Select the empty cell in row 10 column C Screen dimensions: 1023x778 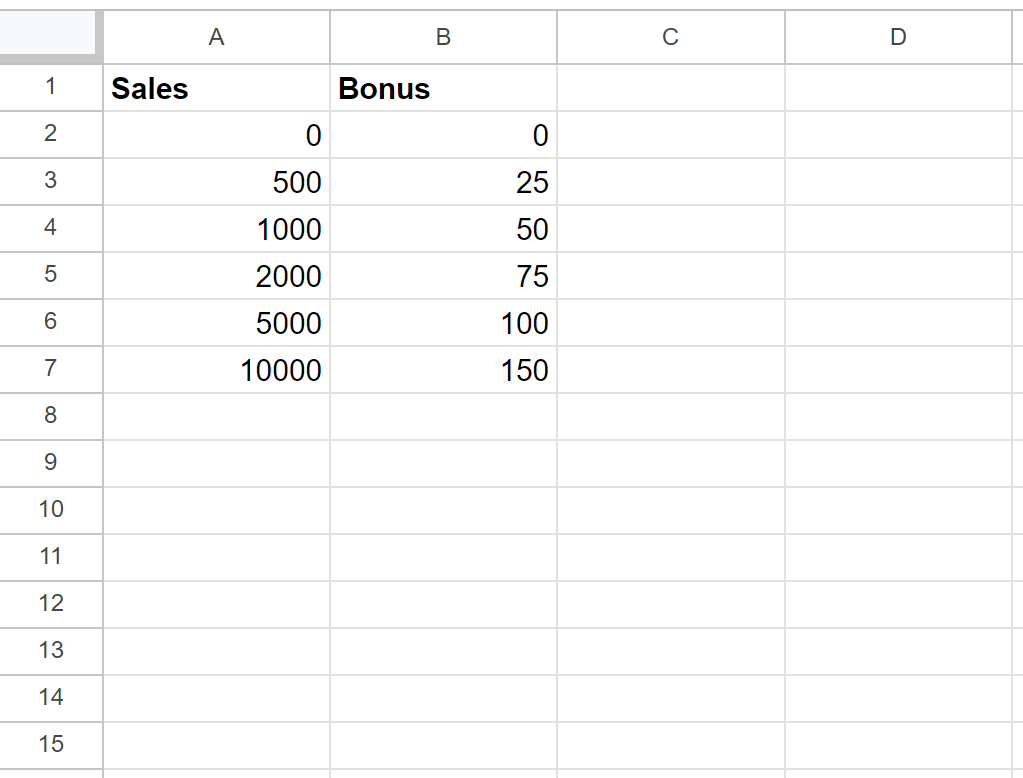(x=670, y=510)
